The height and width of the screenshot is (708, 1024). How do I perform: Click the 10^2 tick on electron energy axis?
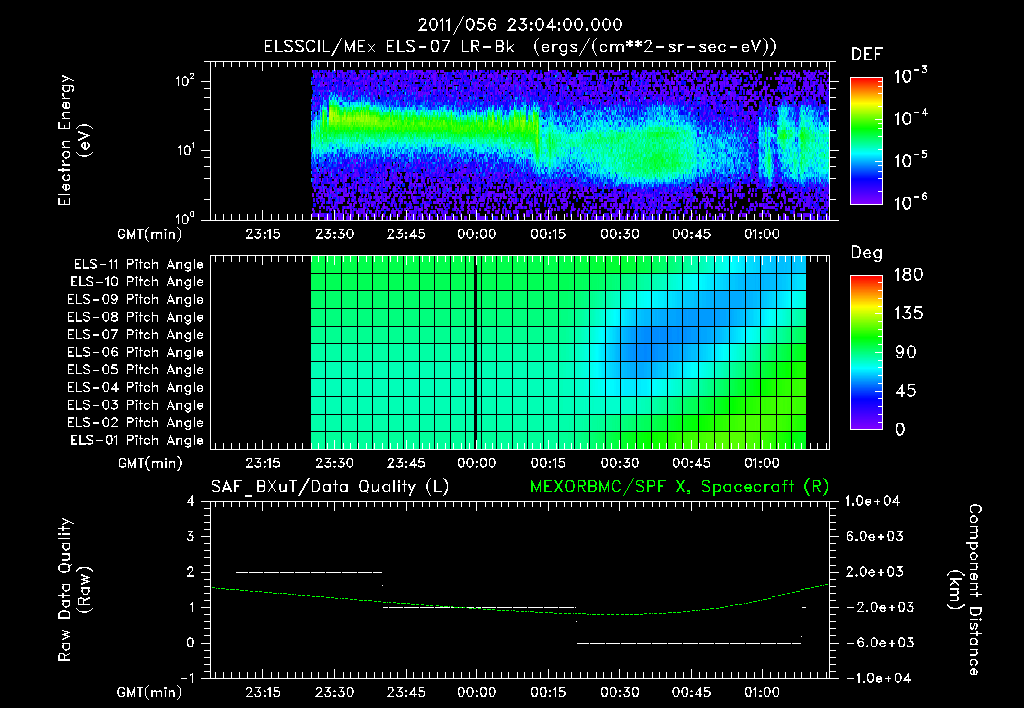(x=185, y=82)
